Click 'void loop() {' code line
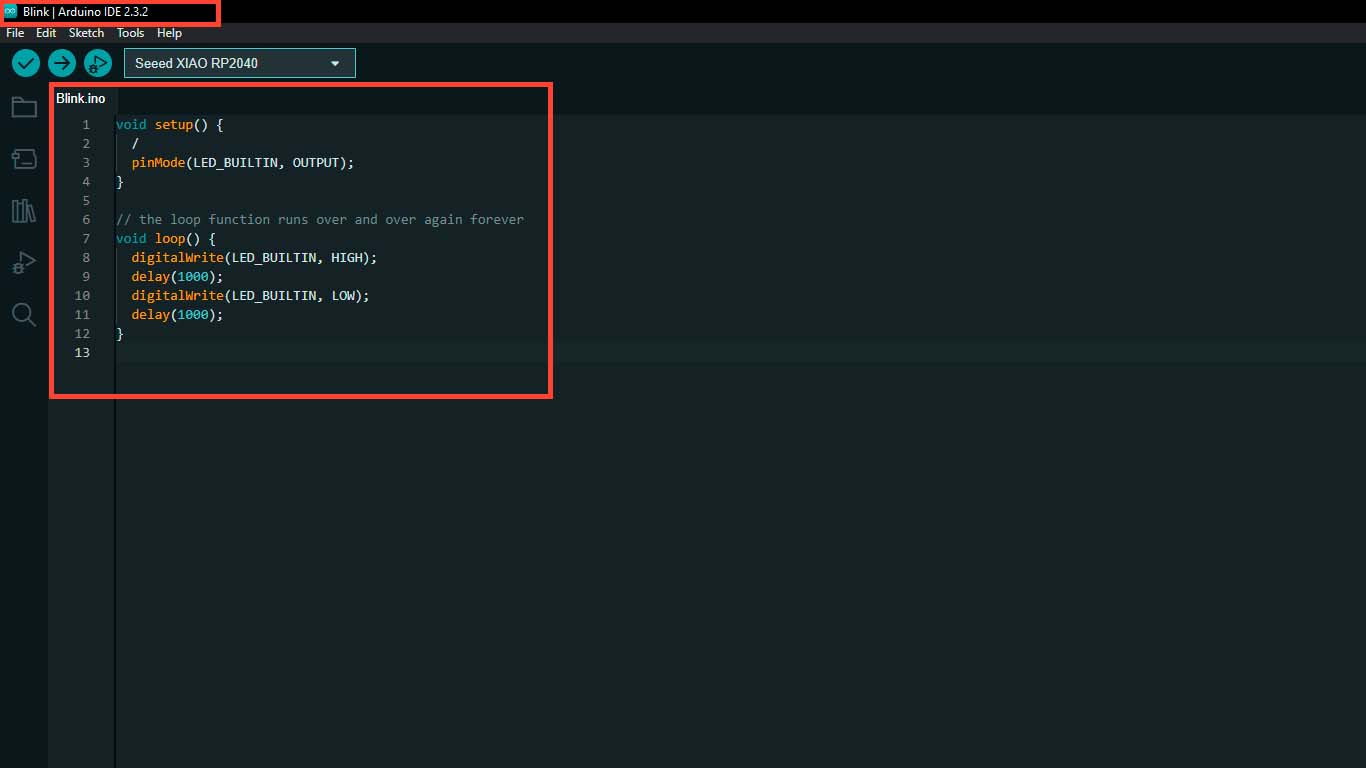Image resolution: width=1366 pixels, height=768 pixels. [x=166, y=239]
